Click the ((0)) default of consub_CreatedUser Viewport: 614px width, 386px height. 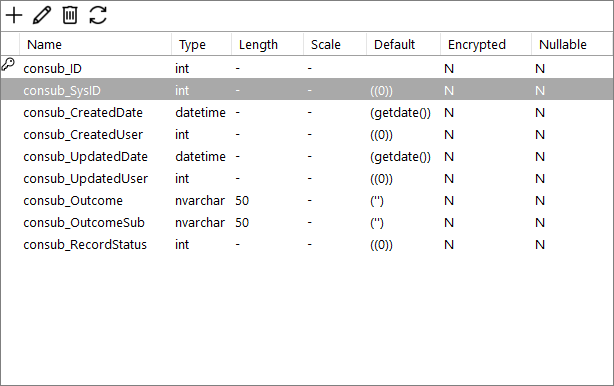coord(381,135)
